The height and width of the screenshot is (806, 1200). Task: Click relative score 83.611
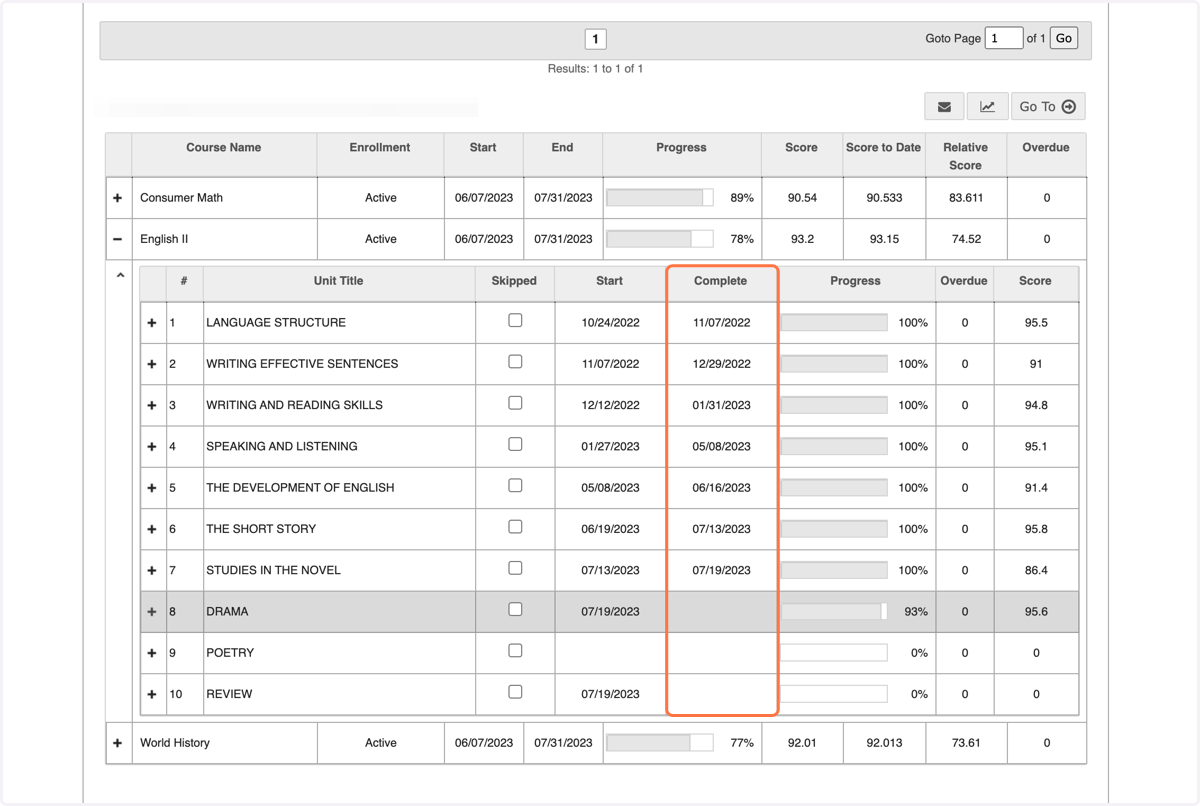[x=966, y=198]
